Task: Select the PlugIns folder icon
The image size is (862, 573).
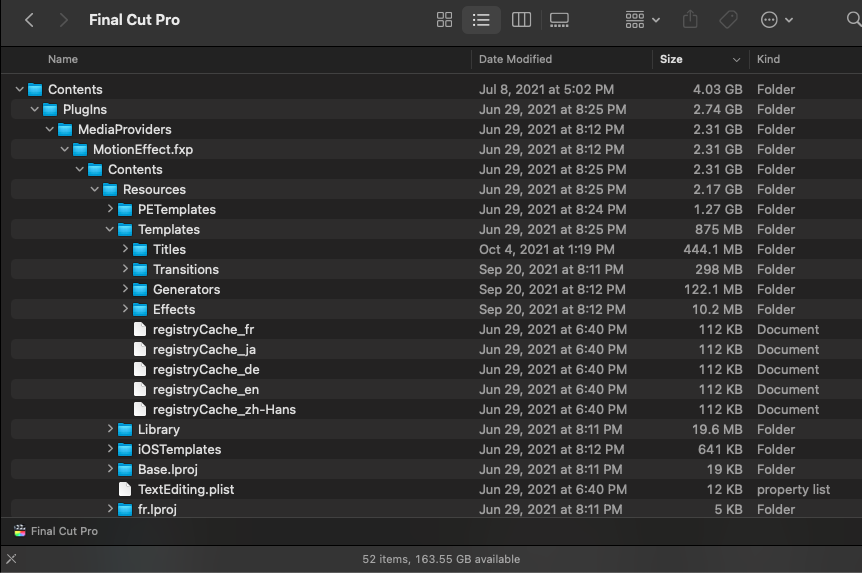Action: click(50, 109)
